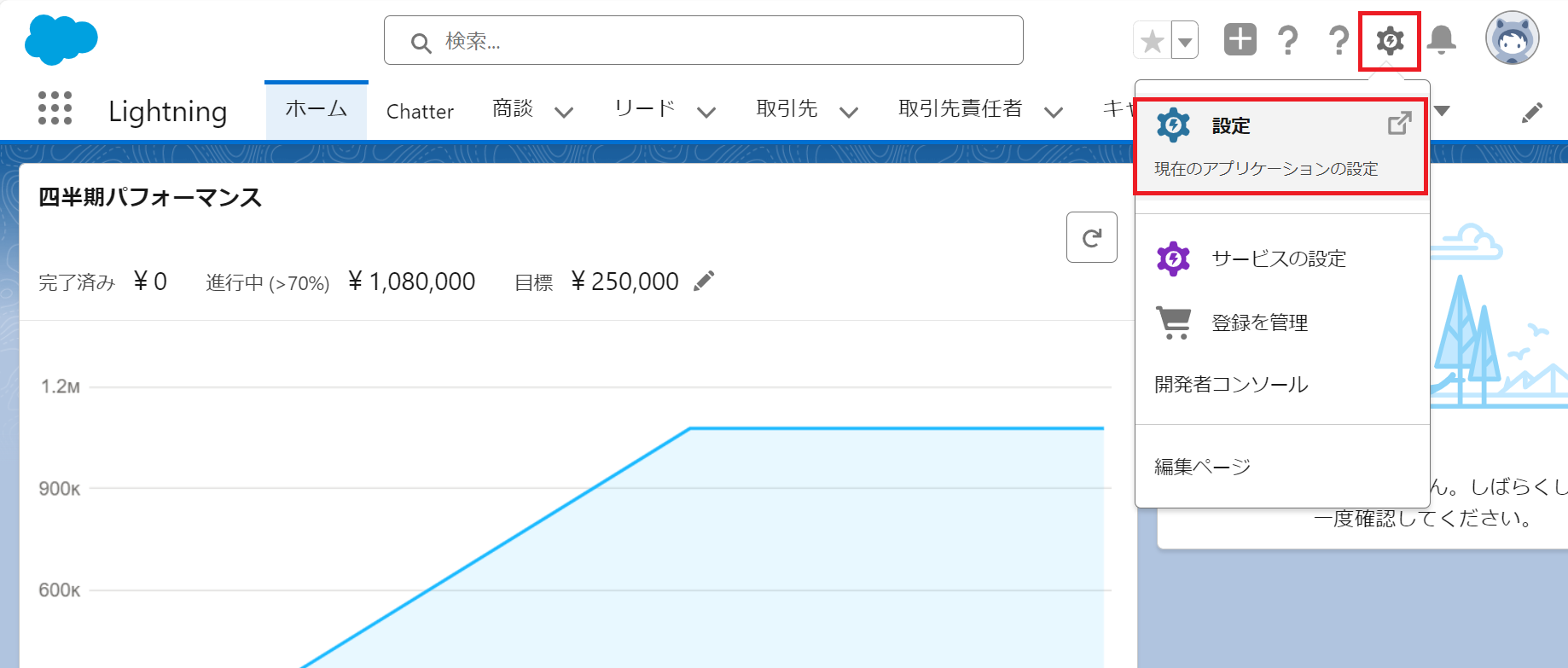Click the Salesforce cloud logo

click(x=61, y=40)
